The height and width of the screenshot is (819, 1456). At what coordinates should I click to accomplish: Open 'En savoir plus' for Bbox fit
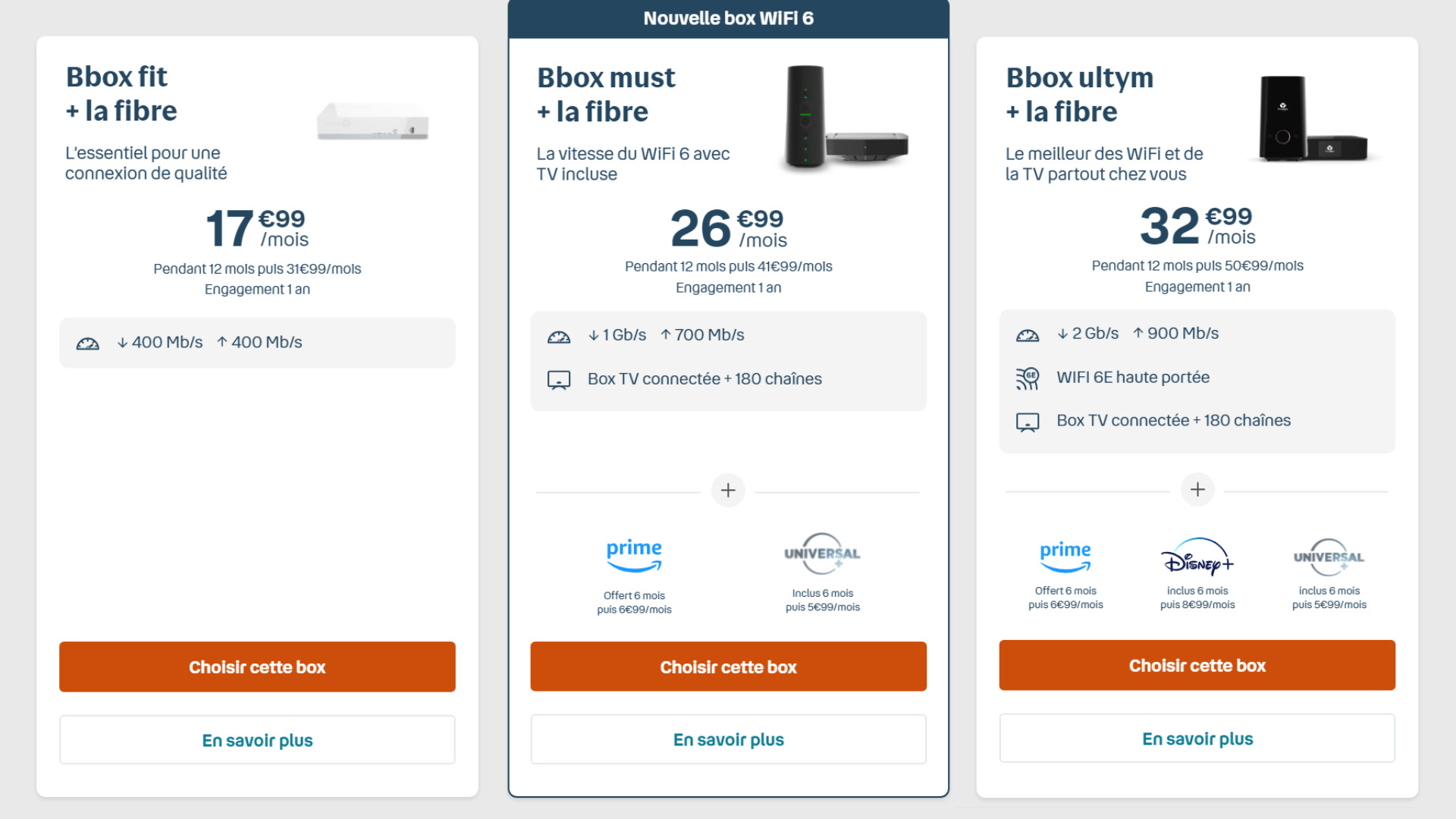click(257, 740)
